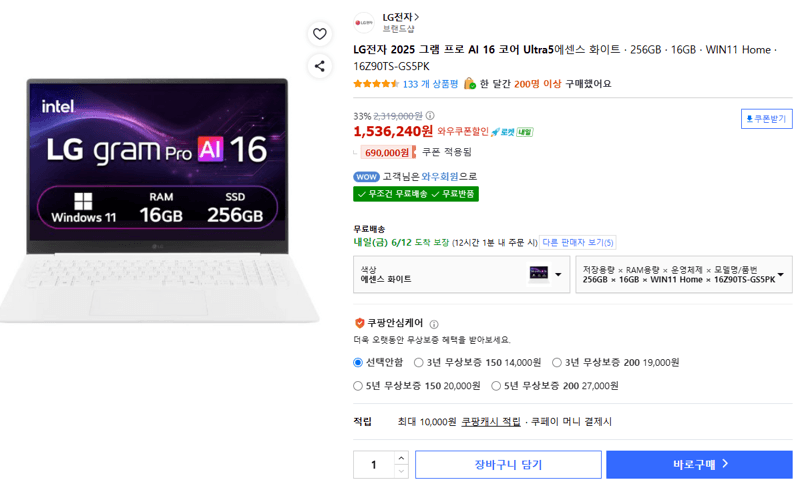Click the 장바구니 담기 button

point(508,465)
